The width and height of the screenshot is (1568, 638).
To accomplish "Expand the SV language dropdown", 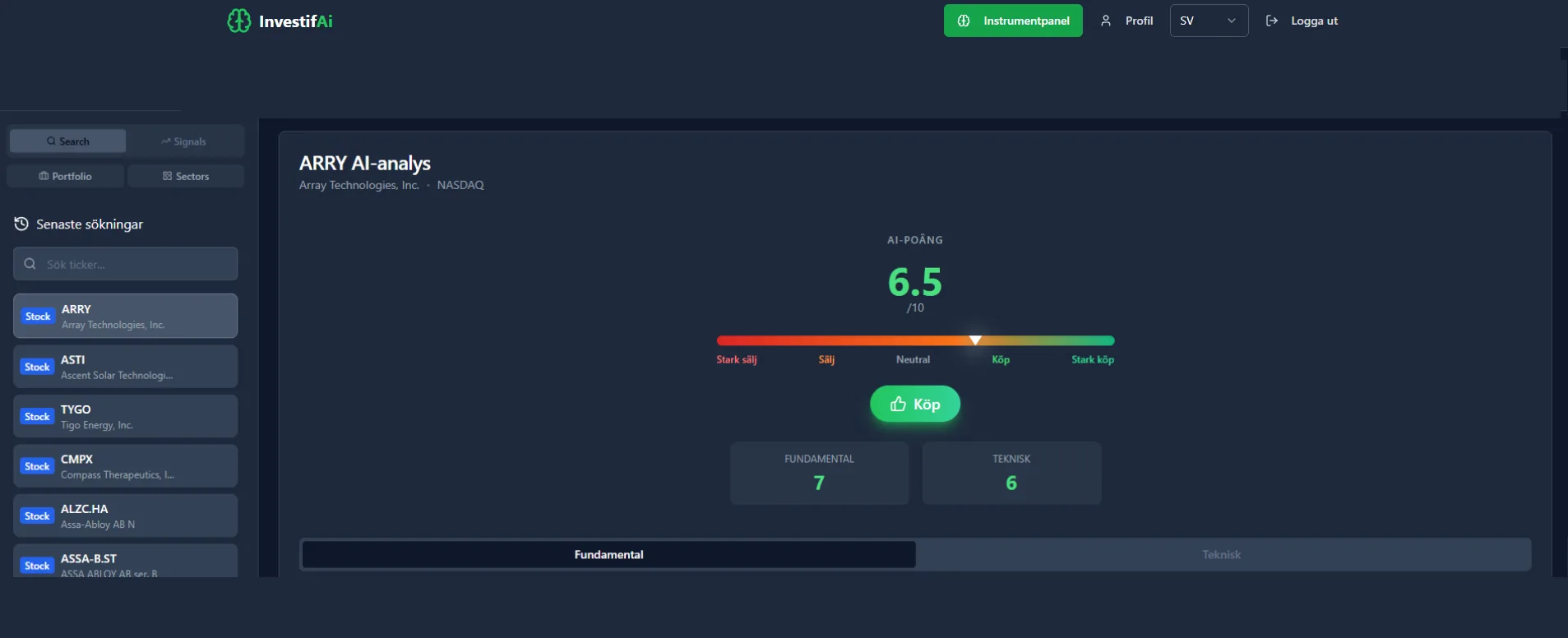I will [1209, 21].
